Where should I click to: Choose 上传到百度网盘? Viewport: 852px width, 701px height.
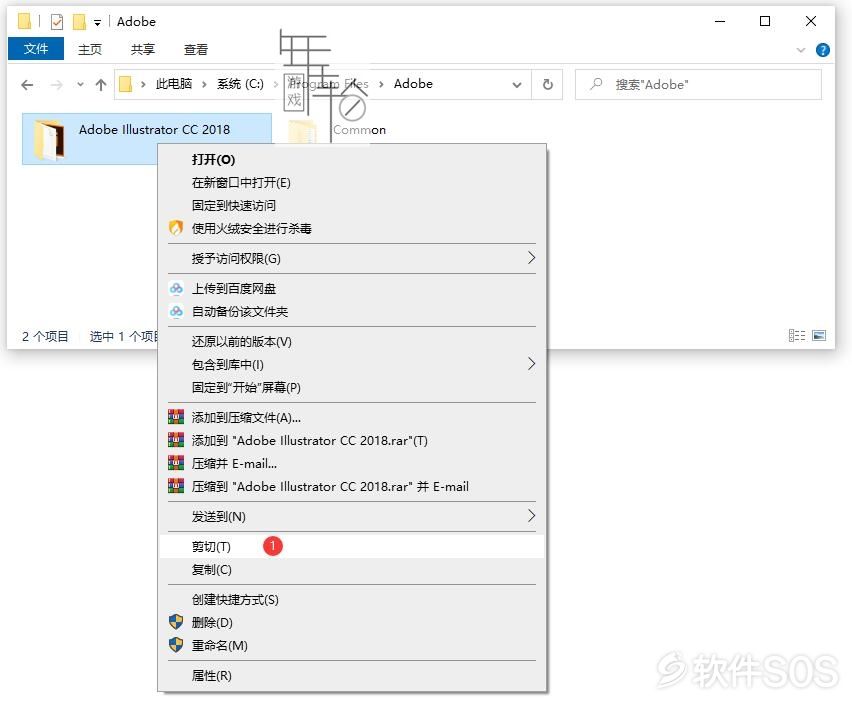pos(352,289)
